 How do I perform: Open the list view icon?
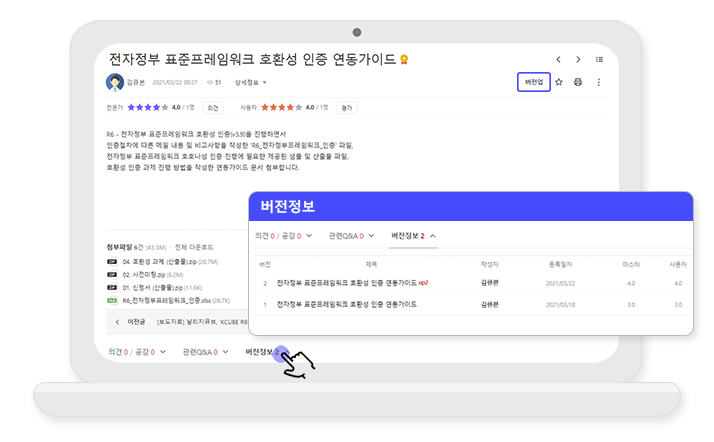(x=599, y=60)
